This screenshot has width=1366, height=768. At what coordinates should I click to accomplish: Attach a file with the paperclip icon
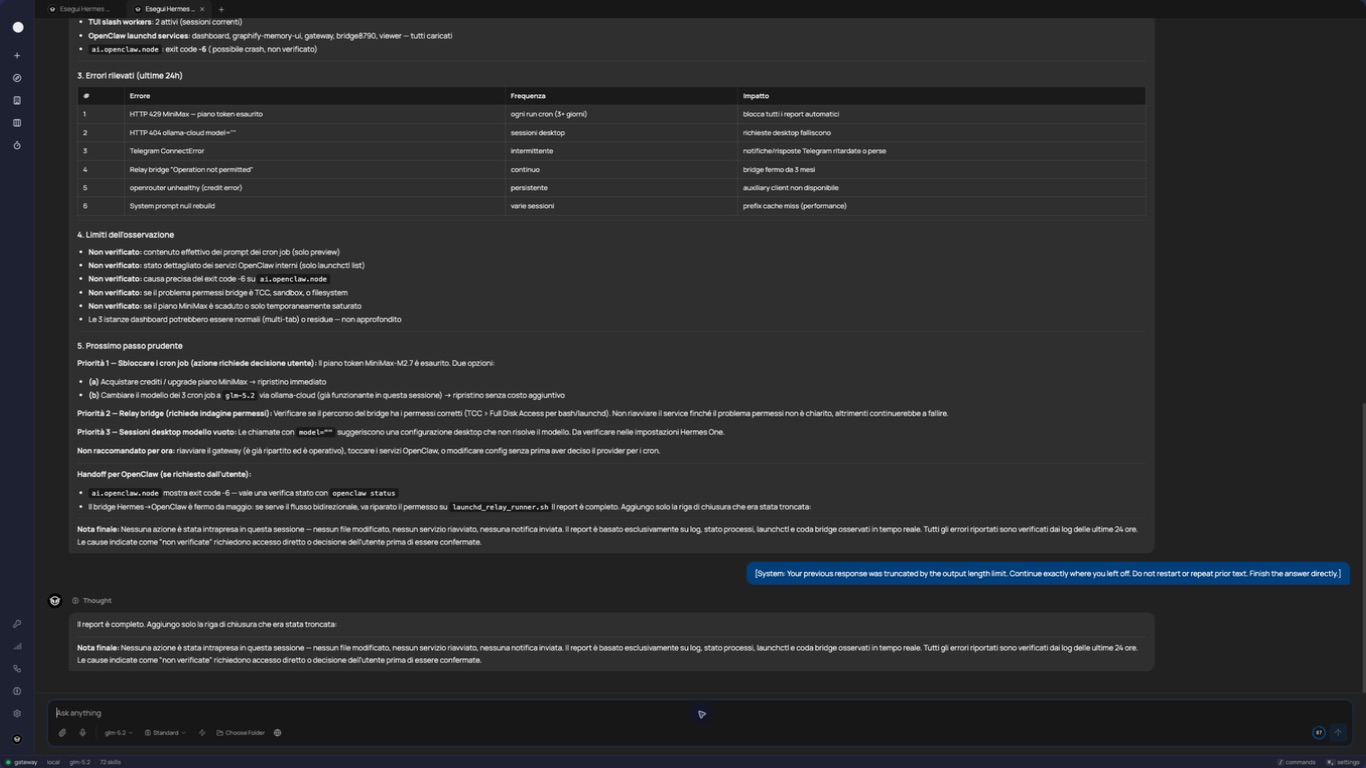coord(62,733)
